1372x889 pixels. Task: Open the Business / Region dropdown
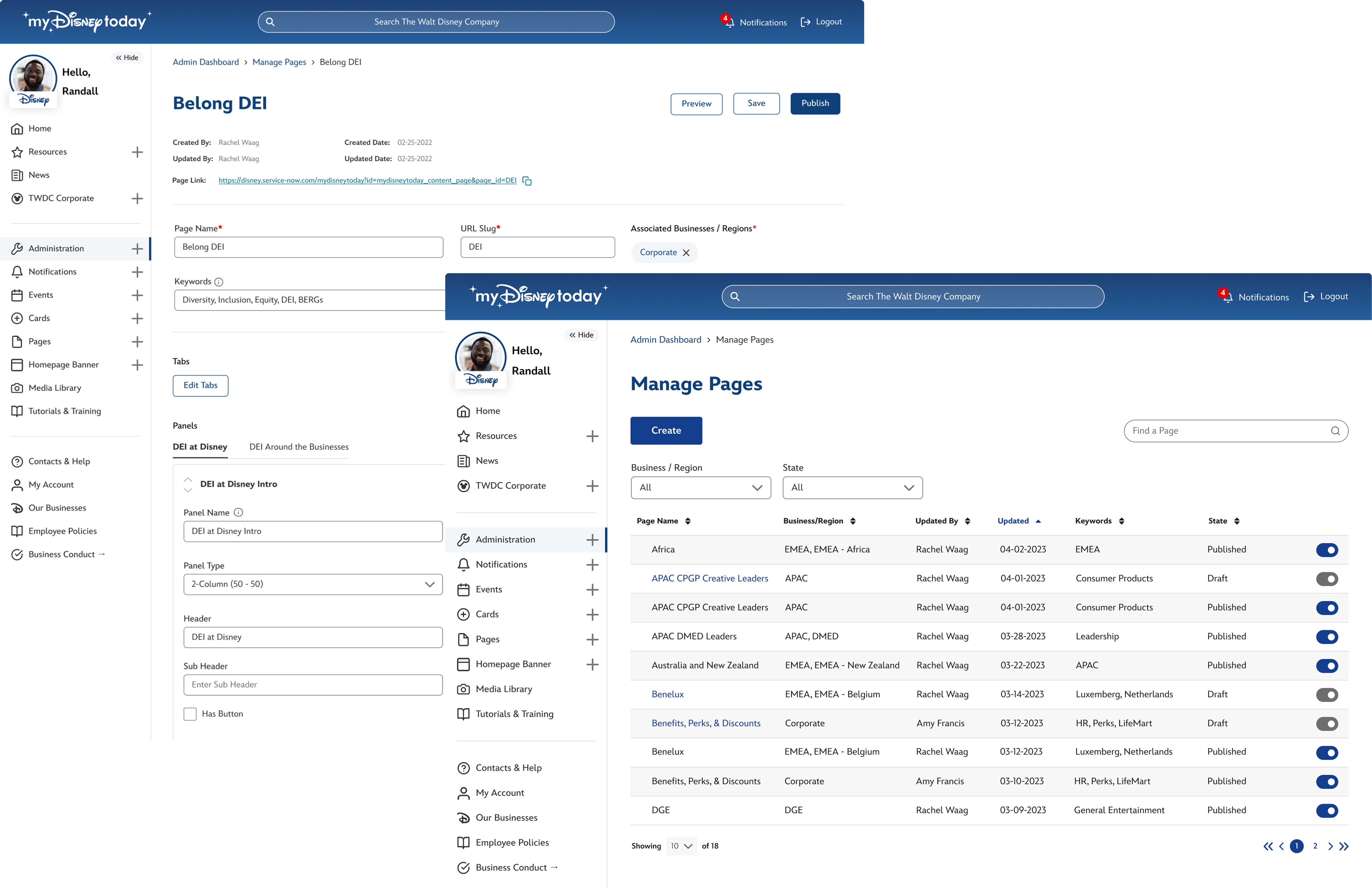point(700,488)
